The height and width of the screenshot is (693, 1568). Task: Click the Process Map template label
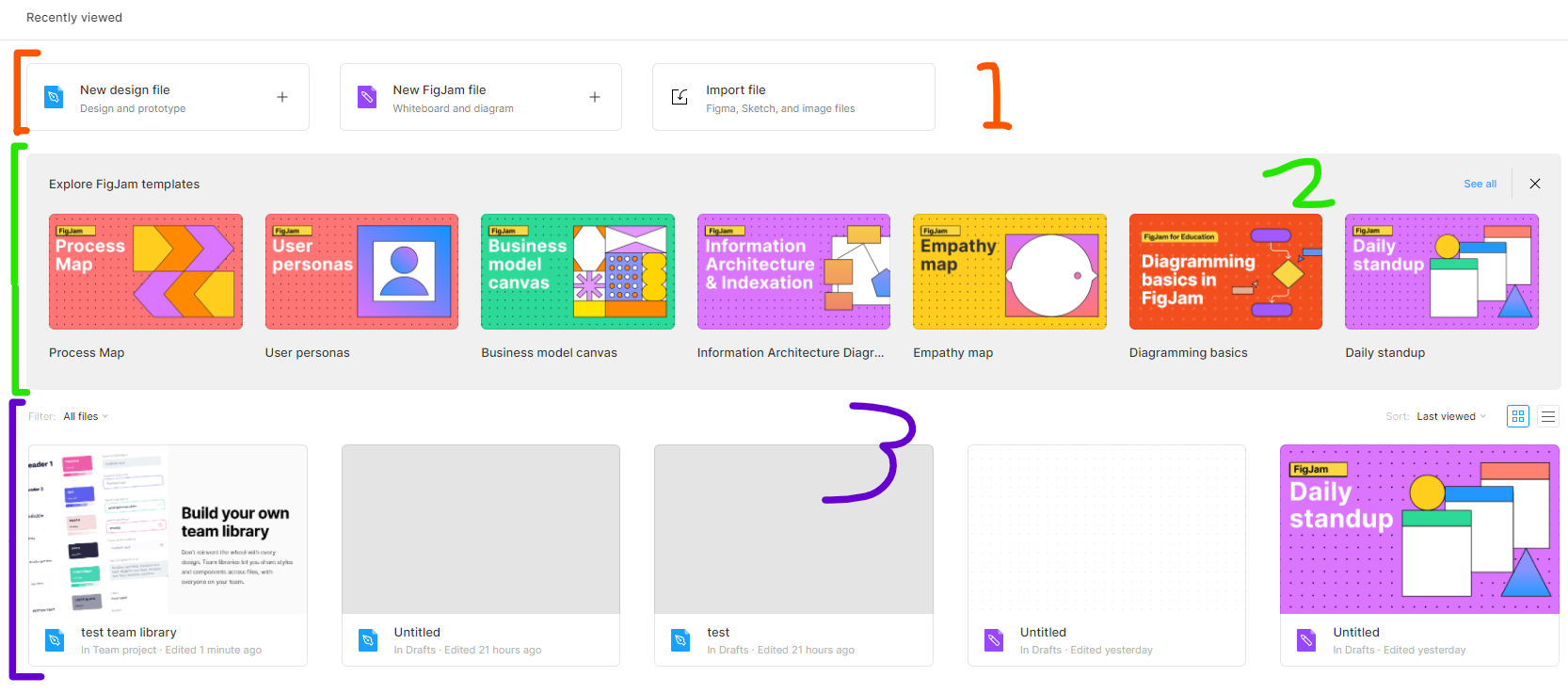point(87,352)
